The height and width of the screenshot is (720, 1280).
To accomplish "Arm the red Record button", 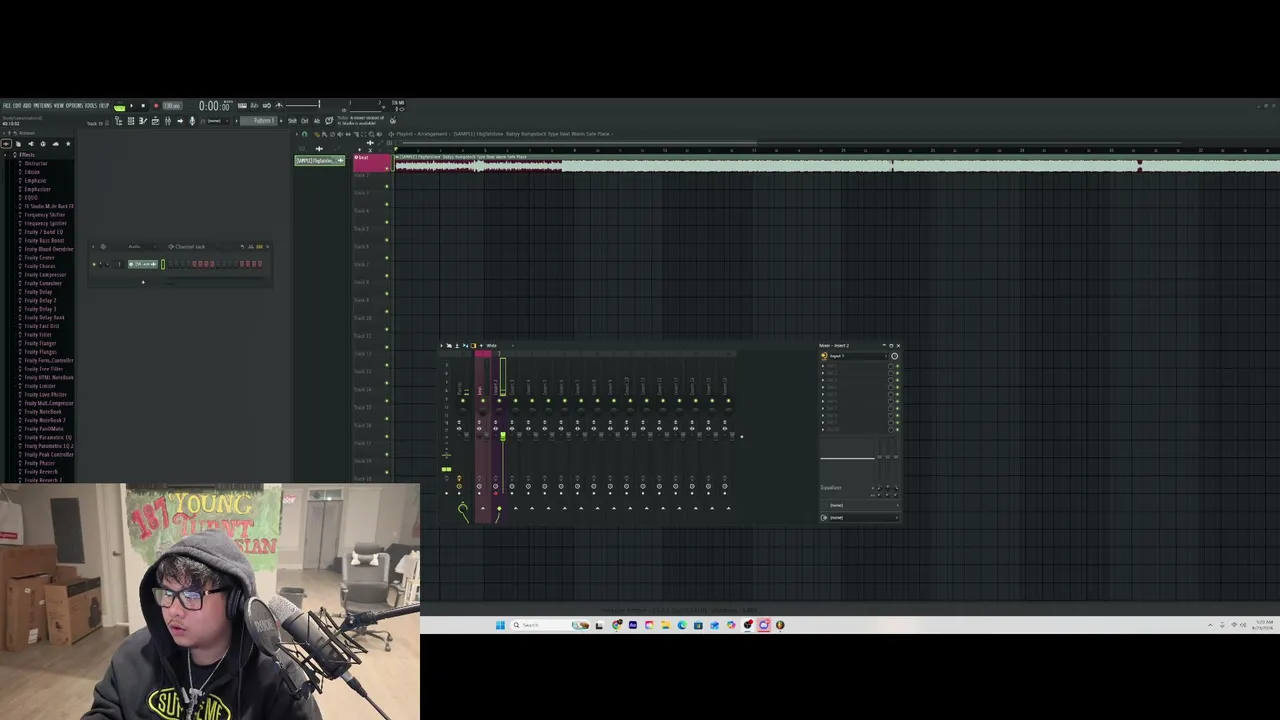I will click(155, 106).
